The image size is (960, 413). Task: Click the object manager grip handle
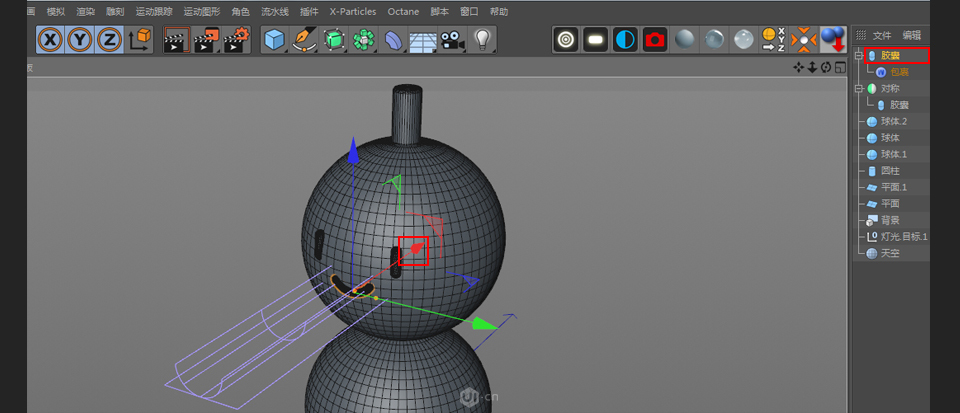point(861,35)
